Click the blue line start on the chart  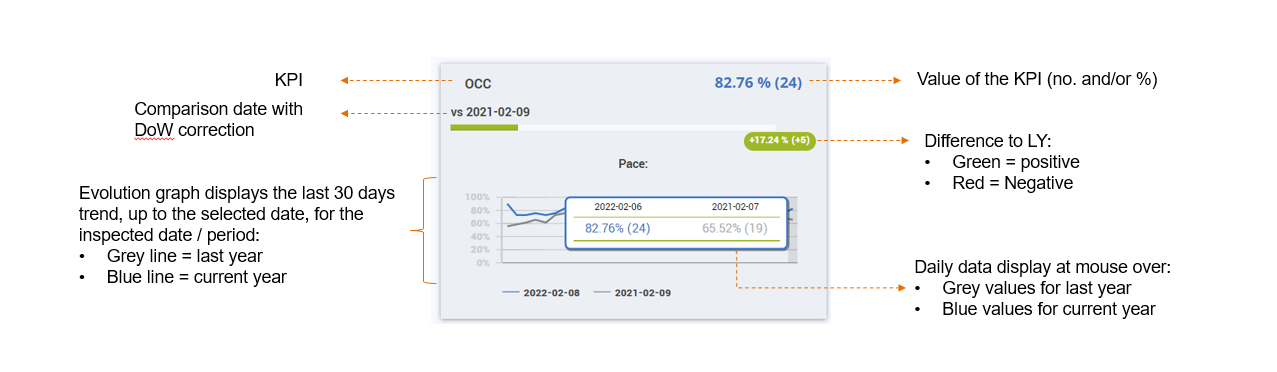click(509, 204)
